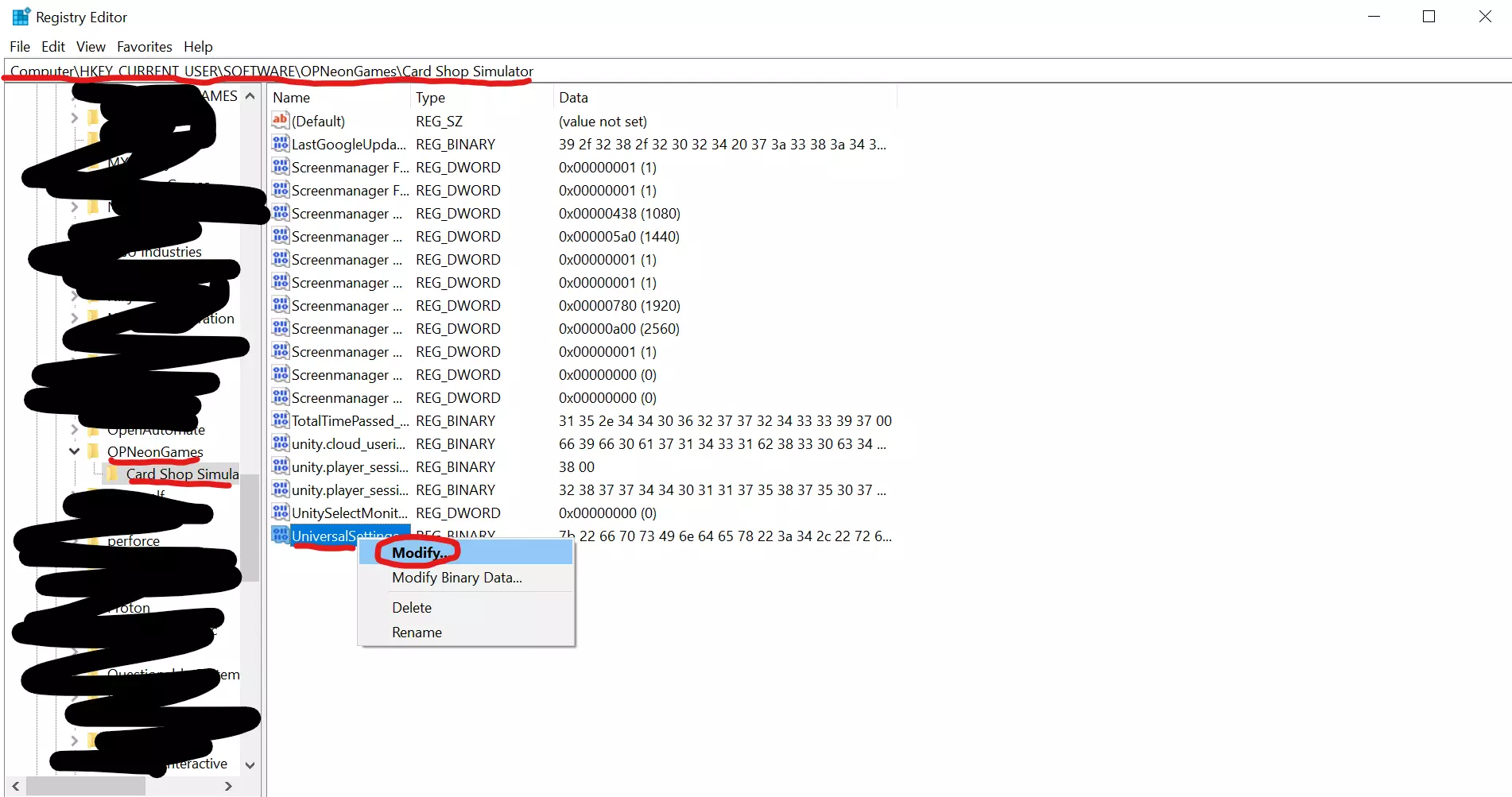Open the Edit menu
The width and height of the screenshot is (1512, 797).
click(53, 47)
